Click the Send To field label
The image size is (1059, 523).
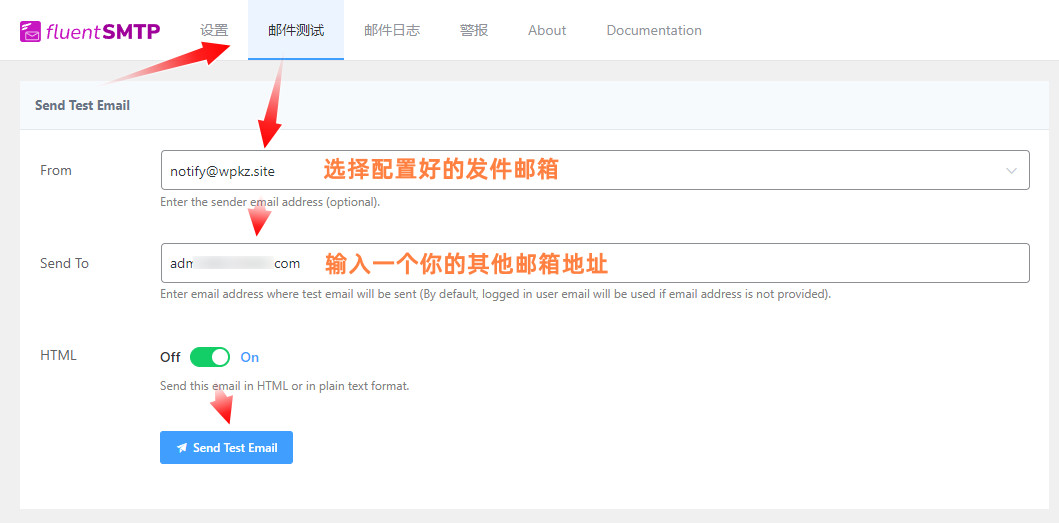tap(64, 263)
